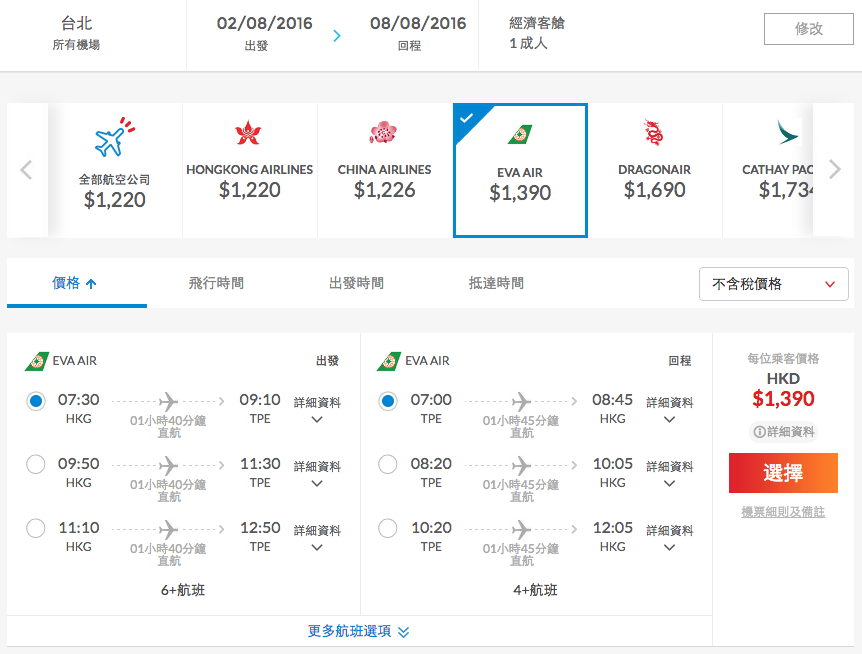Expand 詳細資料 for the 11:10 outbound flight
Viewport: 862px width, 654px height.
pyautogui.click(x=317, y=537)
